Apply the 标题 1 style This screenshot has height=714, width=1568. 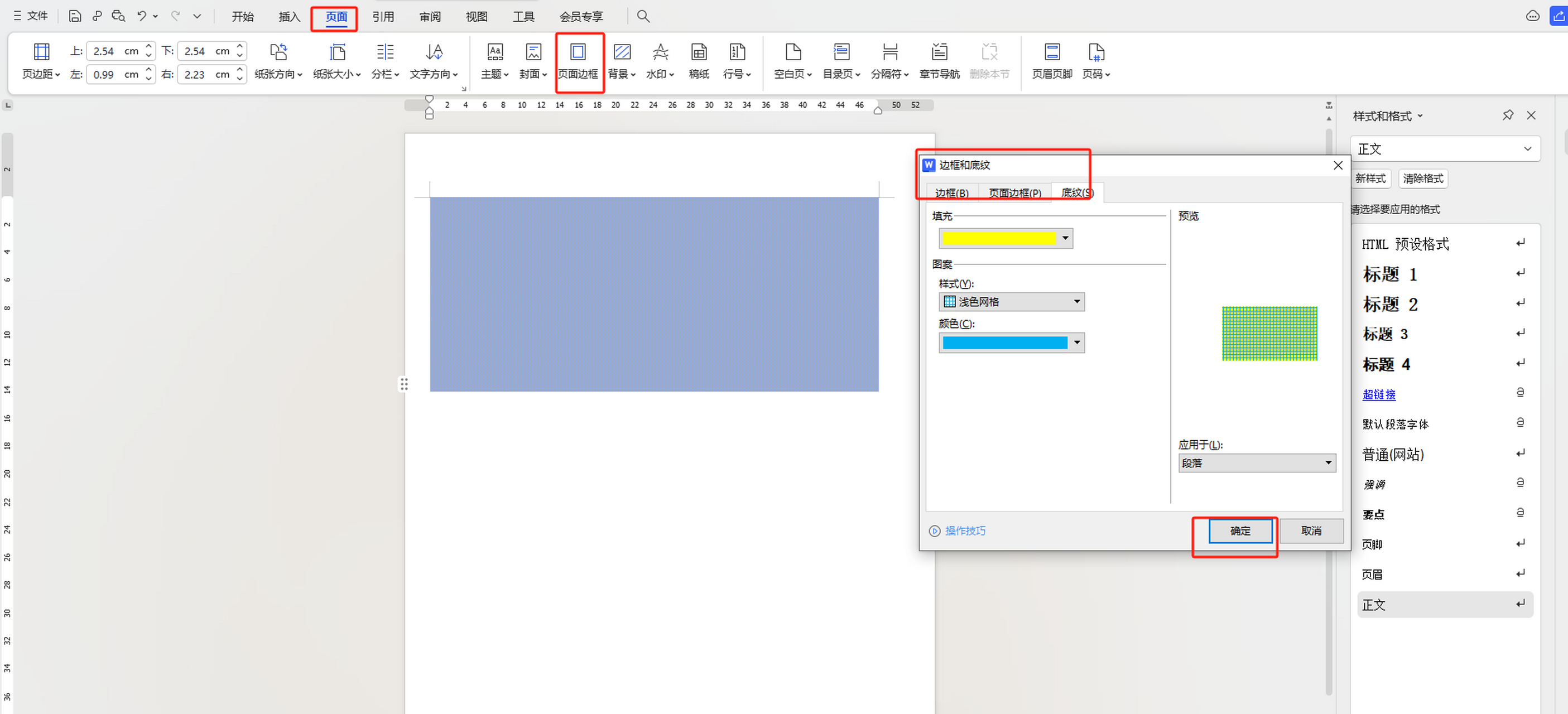point(1390,274)
